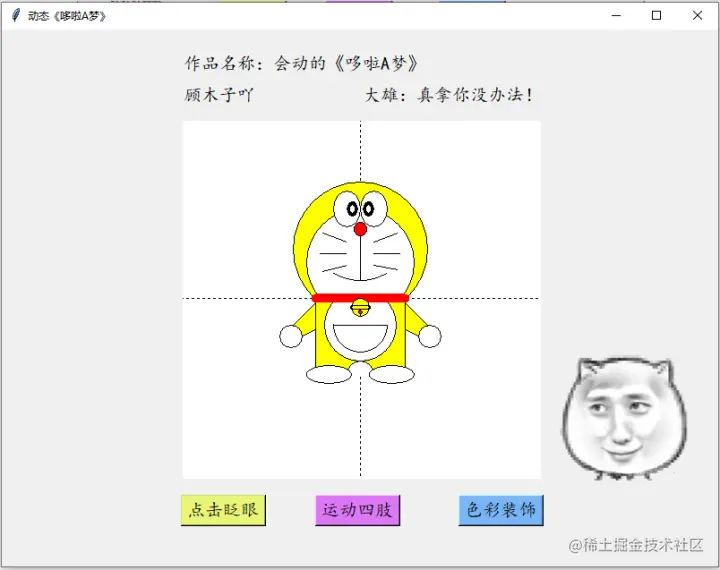The image size is (720, 570).
Task: Click Doraemon's golden bell
Action: pos(360,308)
